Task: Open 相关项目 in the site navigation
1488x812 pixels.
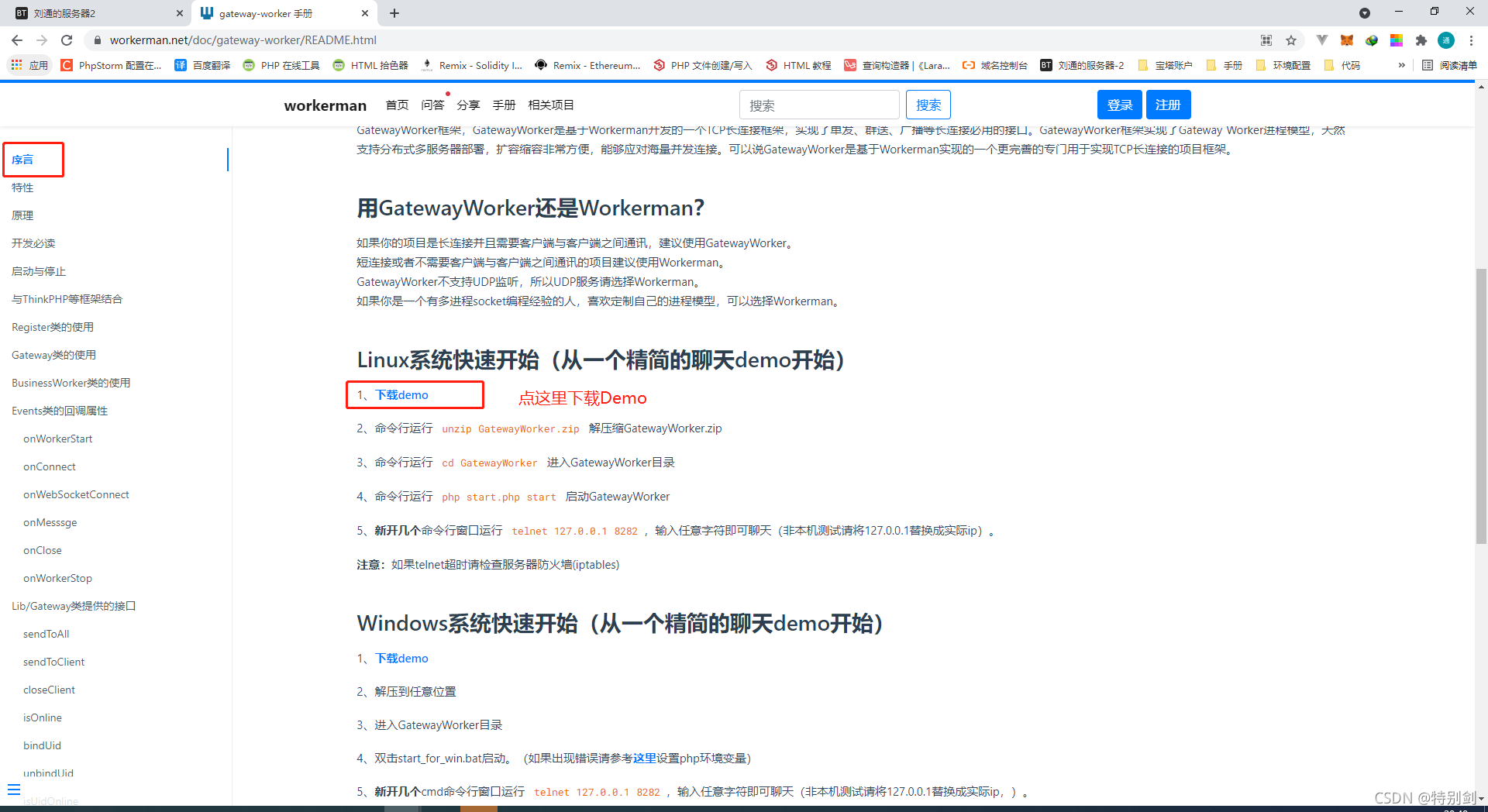Action: tap(551, 105)
